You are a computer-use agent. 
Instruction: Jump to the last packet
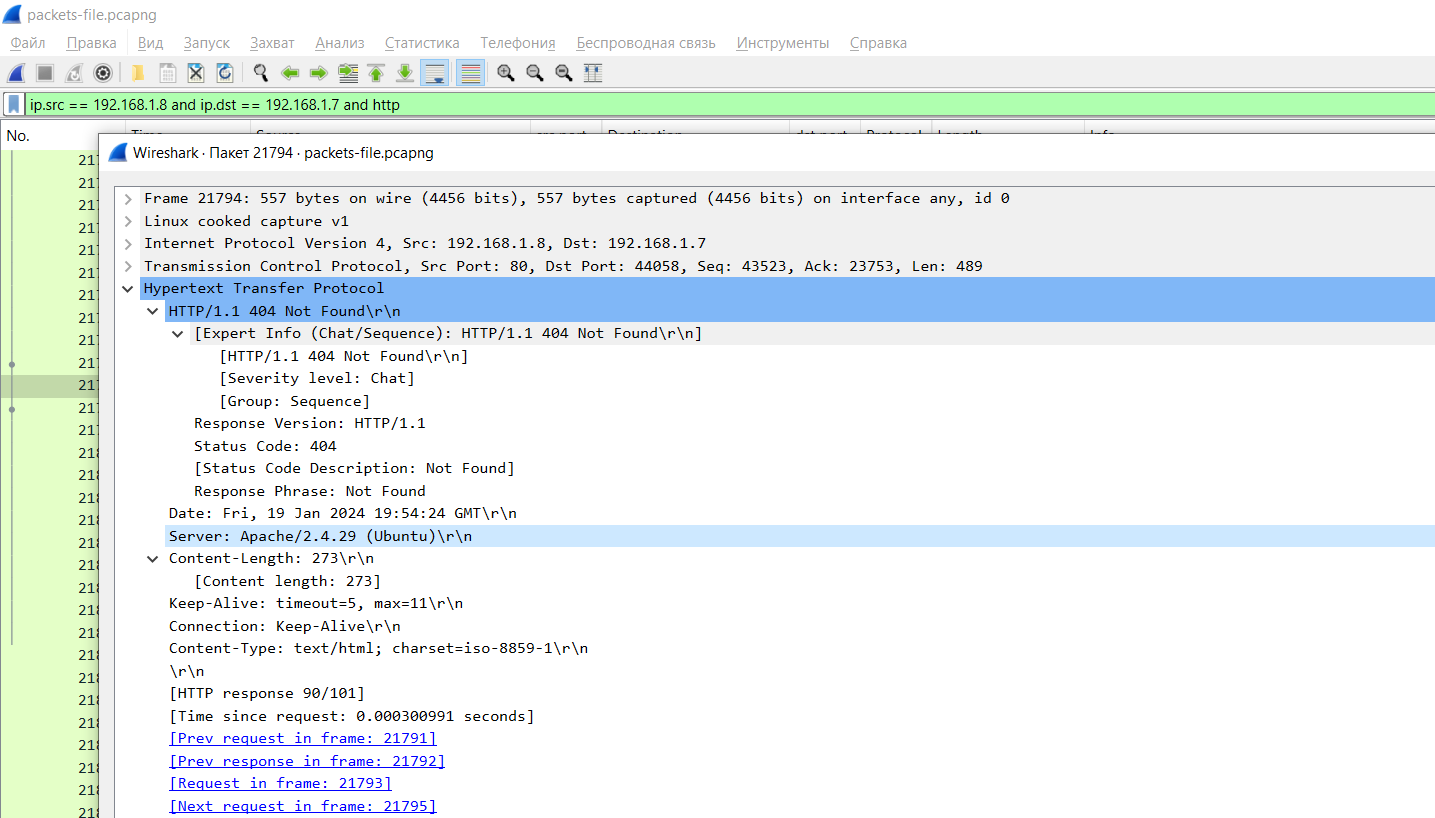coord(405,73)
